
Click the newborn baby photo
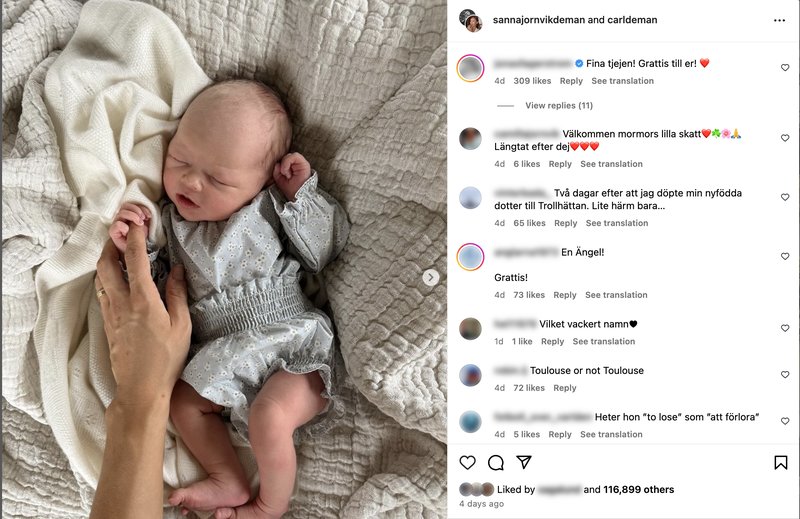click(224, 259)
